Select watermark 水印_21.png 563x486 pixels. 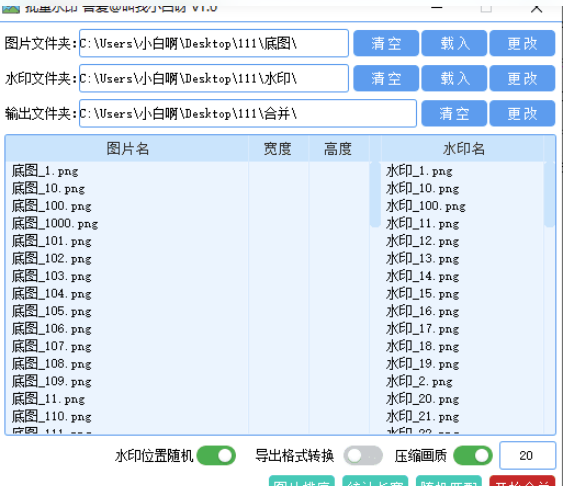pos(463,417)
